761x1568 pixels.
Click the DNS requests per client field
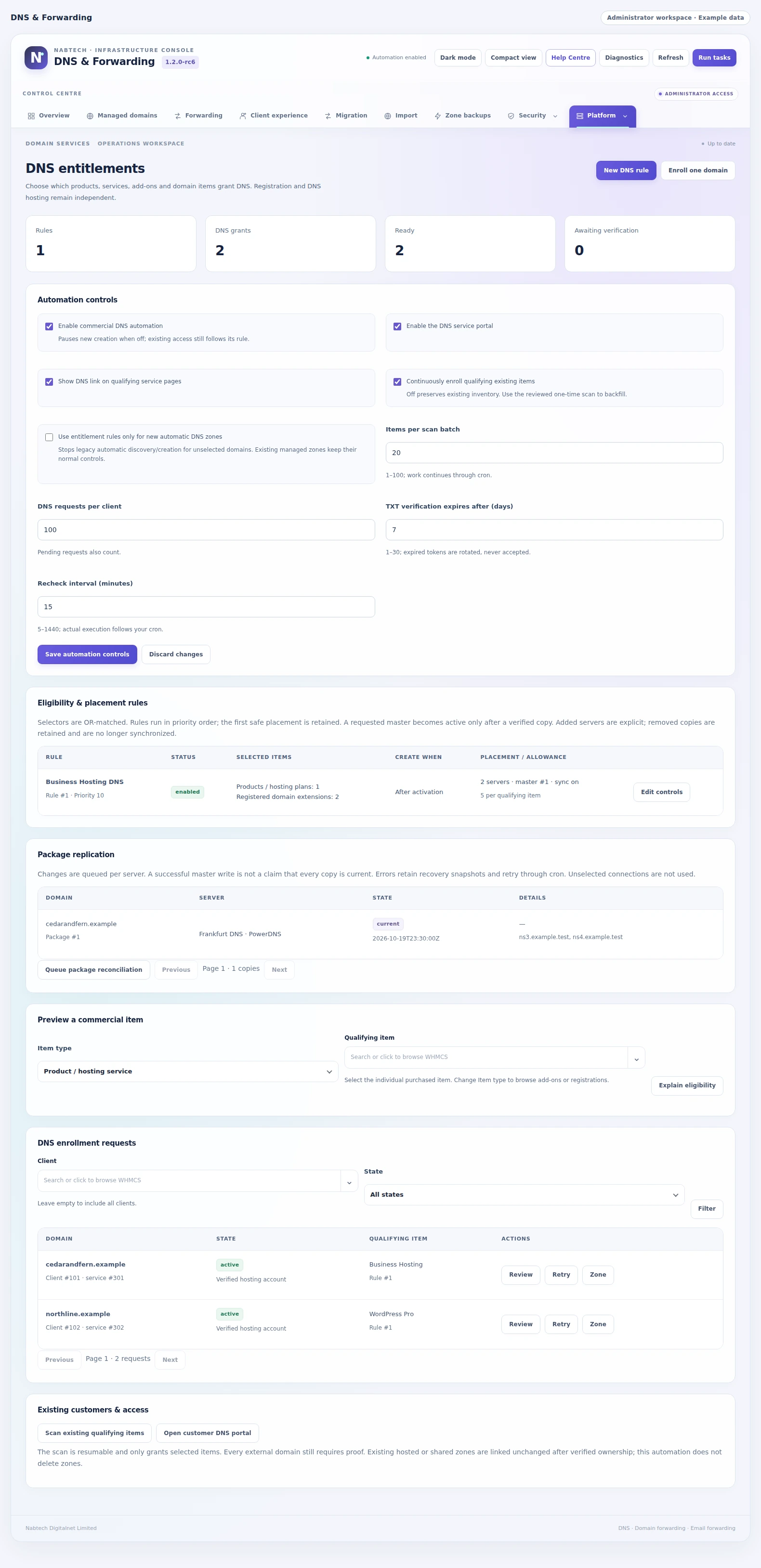(x=206, y=530)
